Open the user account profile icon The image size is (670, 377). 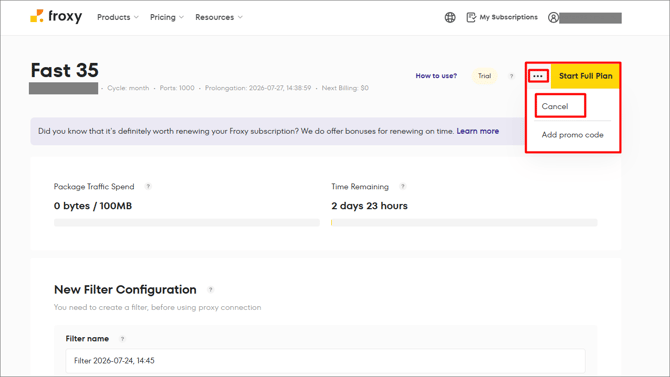(x=553, y=18)
